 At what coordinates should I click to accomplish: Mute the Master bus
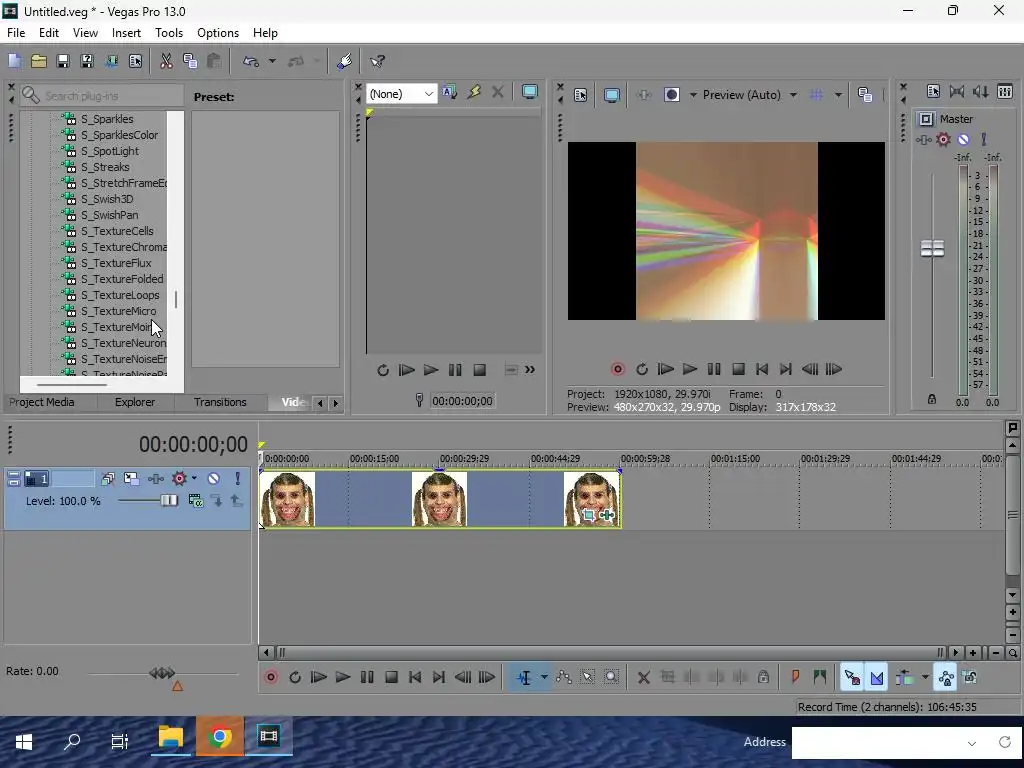(x=963, y=139)
